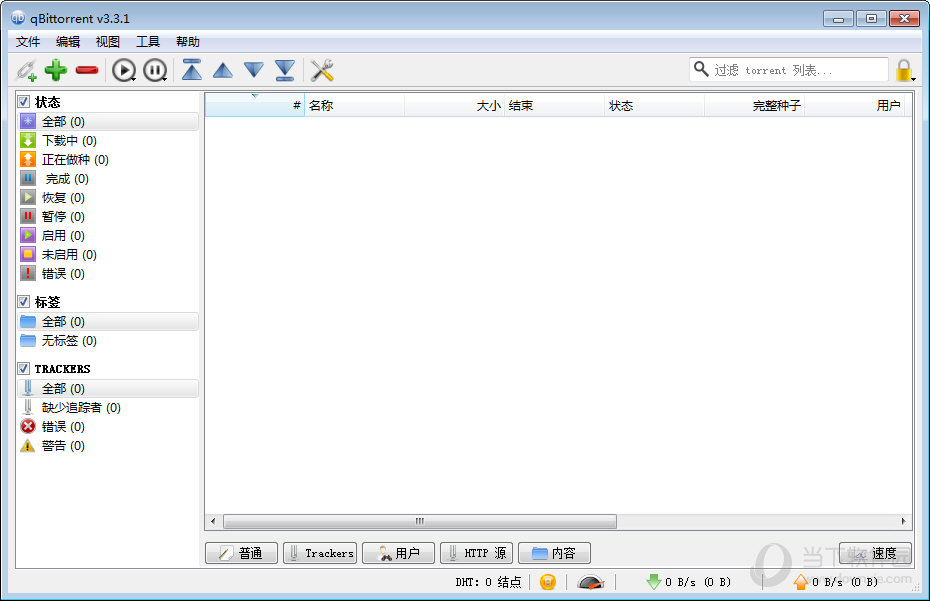This screenshot has height=601, width=930.
Task: Select 恢复 (0) filter
Action: pyautogui.click(x=108, y=198)
